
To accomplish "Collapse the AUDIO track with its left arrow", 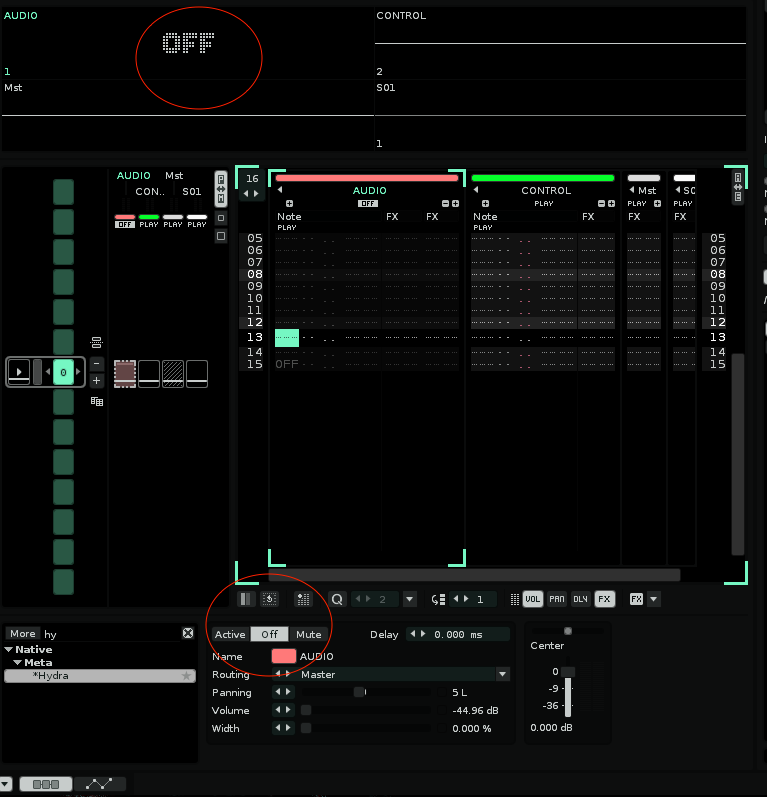I will 280,190.
